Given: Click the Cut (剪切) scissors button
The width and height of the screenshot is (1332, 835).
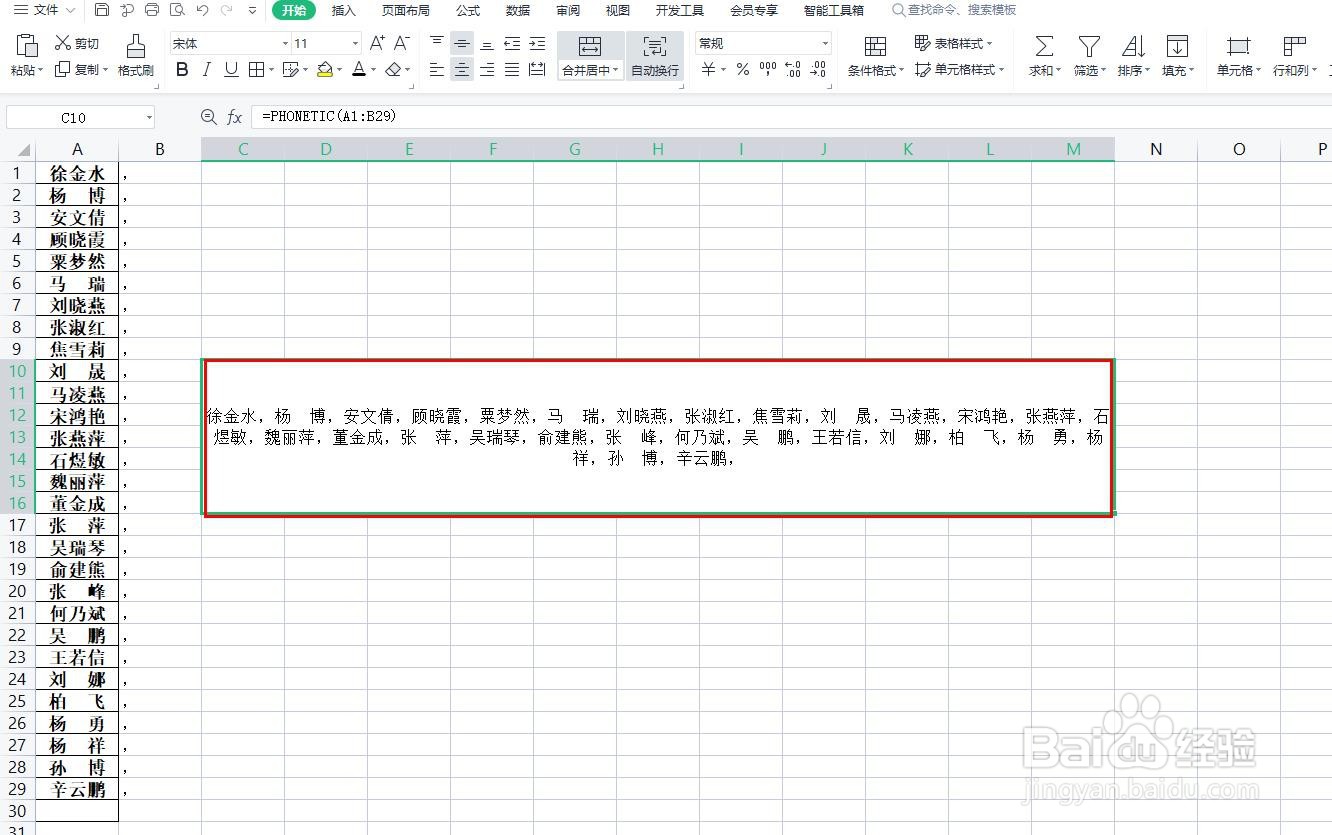Looking at the screenshot, I should (x=76, y=43).
